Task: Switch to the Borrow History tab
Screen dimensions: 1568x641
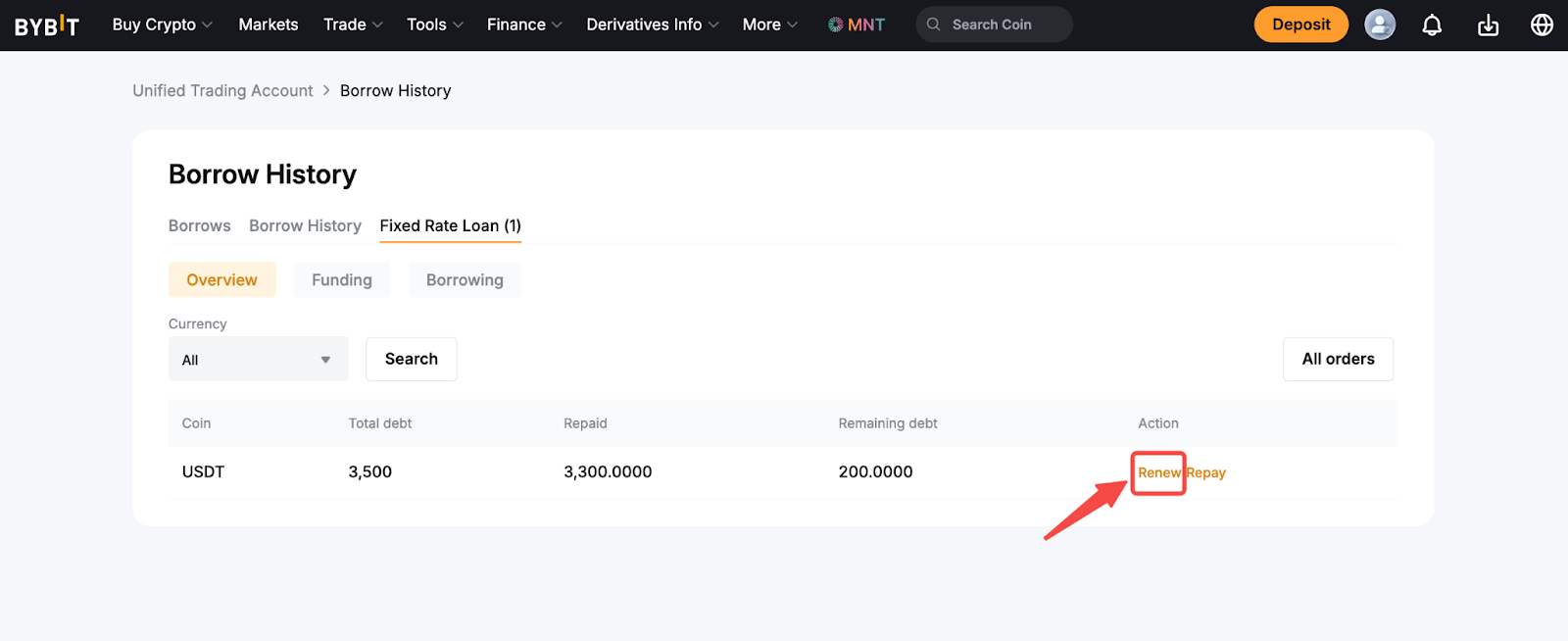Action: click(x=305, y=225)
